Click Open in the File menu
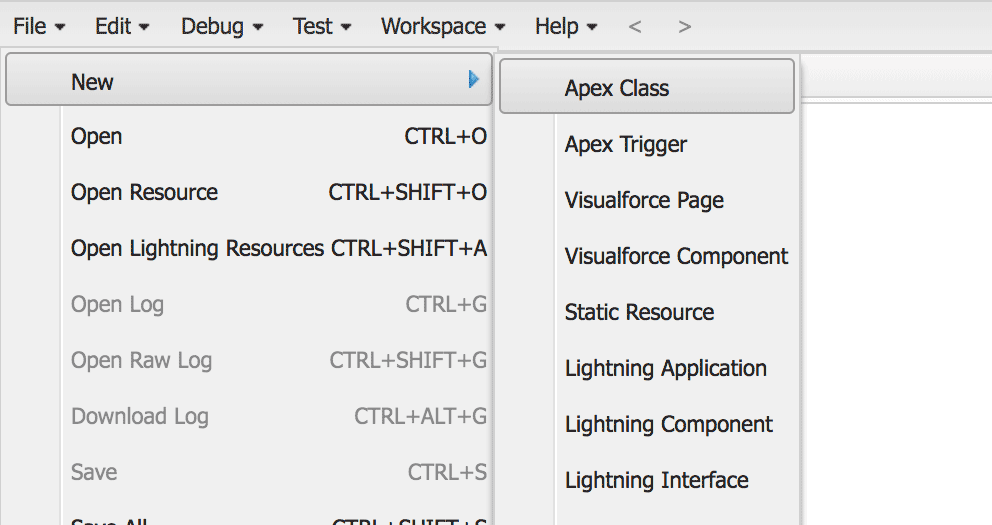 (x=97, y=136)
